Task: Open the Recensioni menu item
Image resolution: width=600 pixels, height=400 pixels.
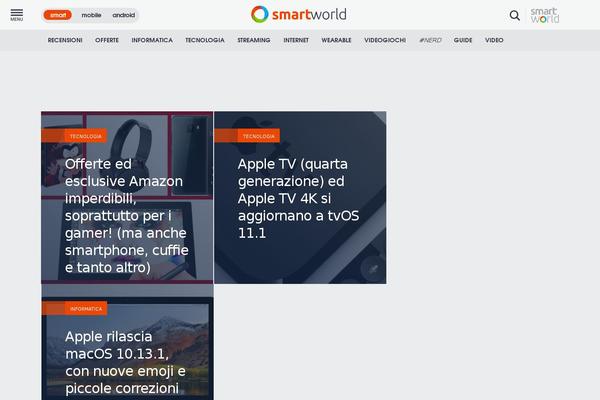Action: pos(65,40)
